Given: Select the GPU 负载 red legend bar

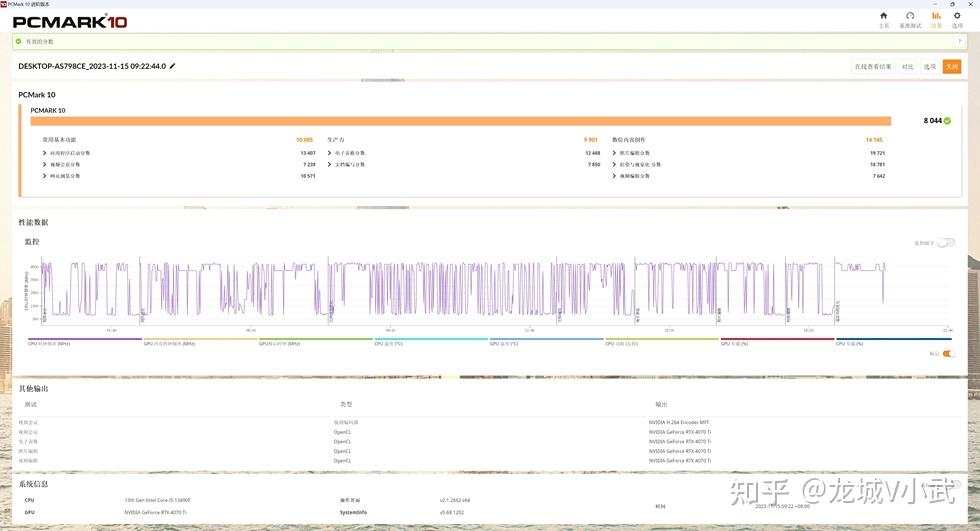Looking at the screenshot, I should tap(778, 341).
